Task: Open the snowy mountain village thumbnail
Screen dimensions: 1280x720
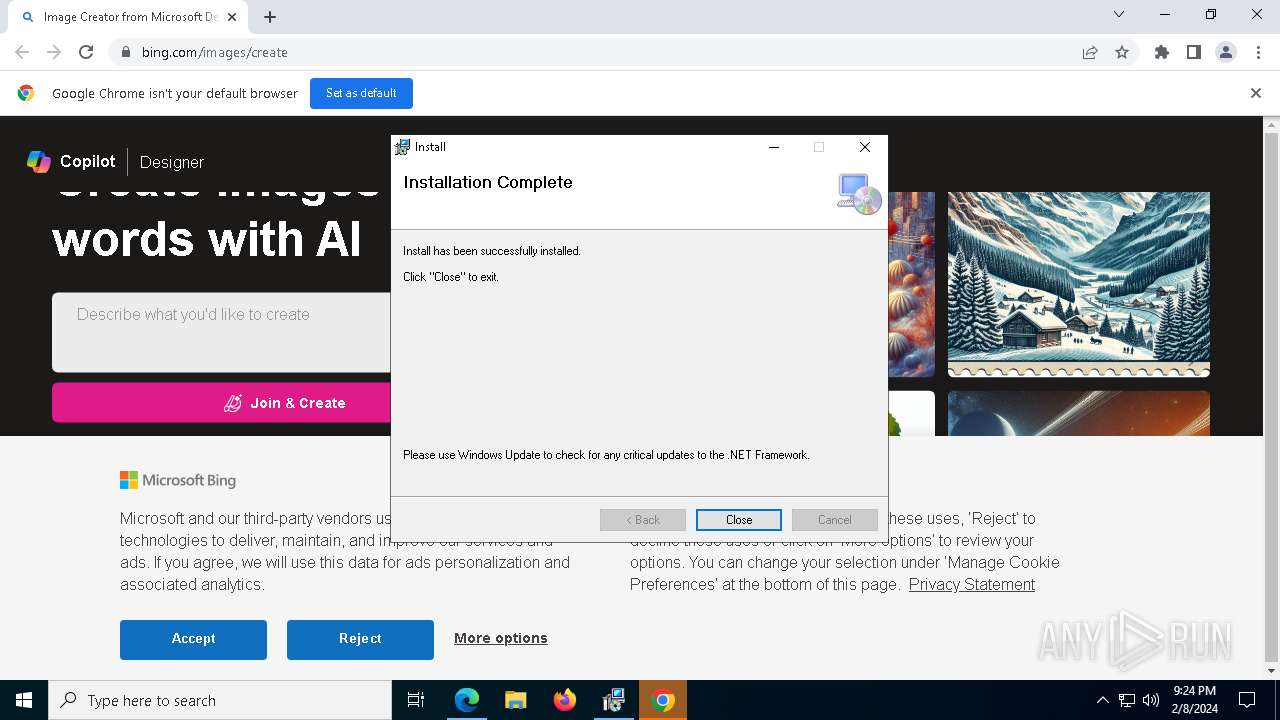Action: point(1079,284)
